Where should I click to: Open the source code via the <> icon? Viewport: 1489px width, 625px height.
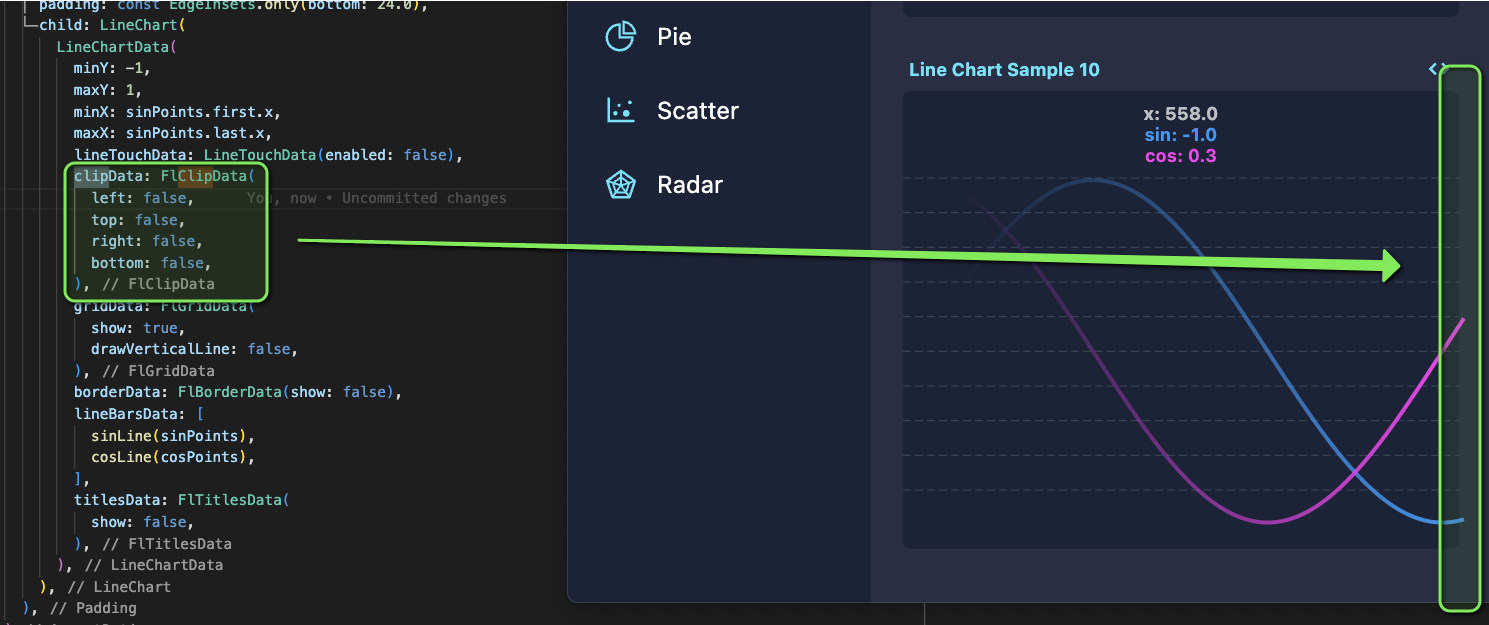click(1438, 69)
